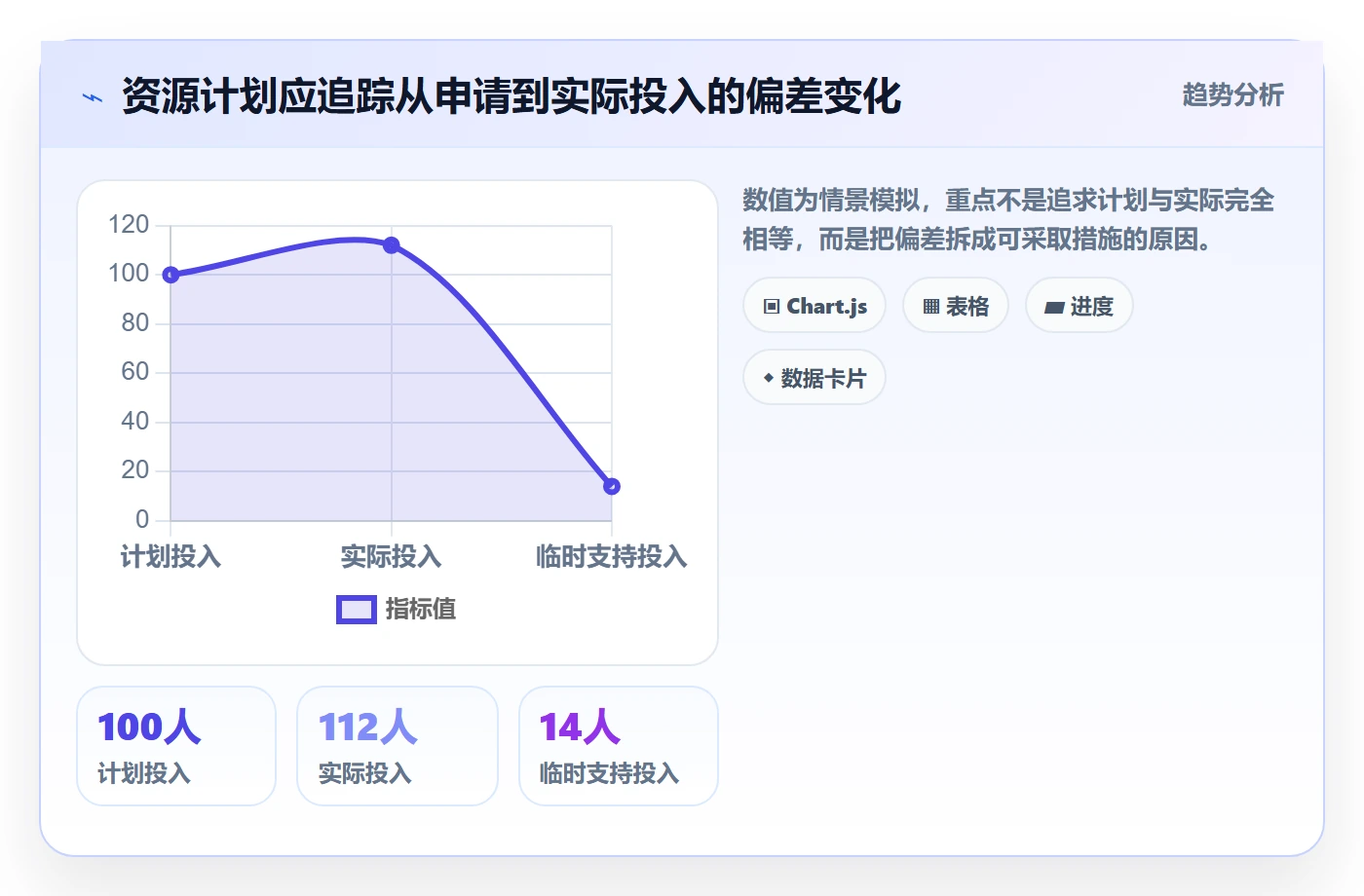Viewport: 1364px width, 896px height.
Task: Click the 趋势分析 label
Action: coord(1233,95)
